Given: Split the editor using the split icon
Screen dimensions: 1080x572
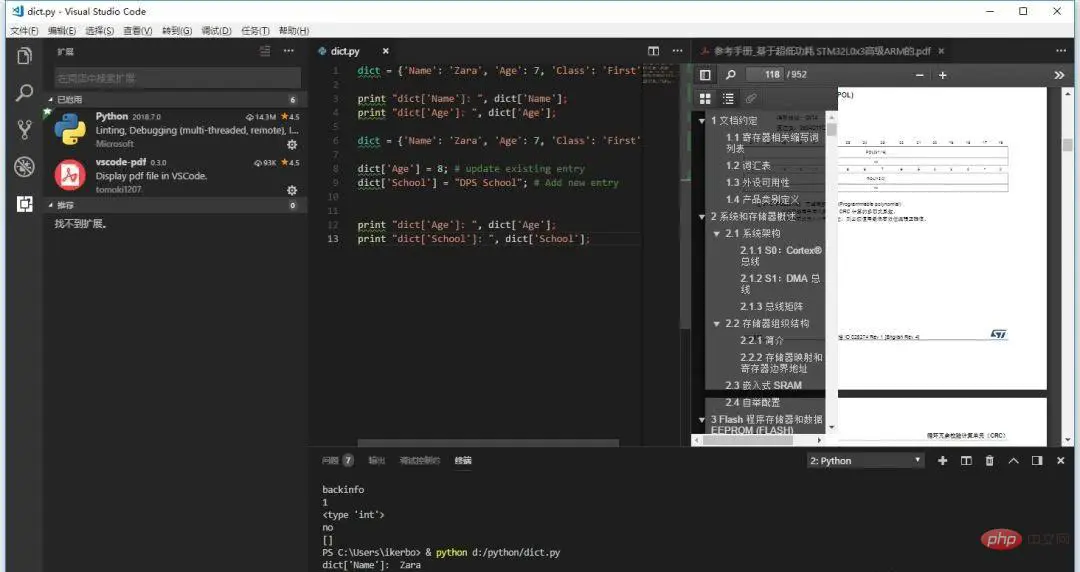Looking at the screenshot, I should (653, 51).
